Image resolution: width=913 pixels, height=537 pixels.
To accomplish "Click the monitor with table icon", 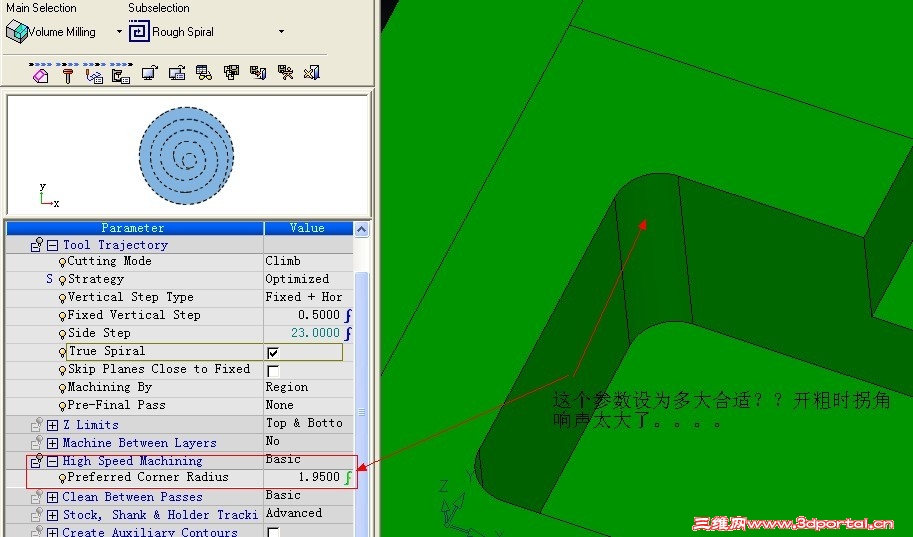I will [177, 73].
